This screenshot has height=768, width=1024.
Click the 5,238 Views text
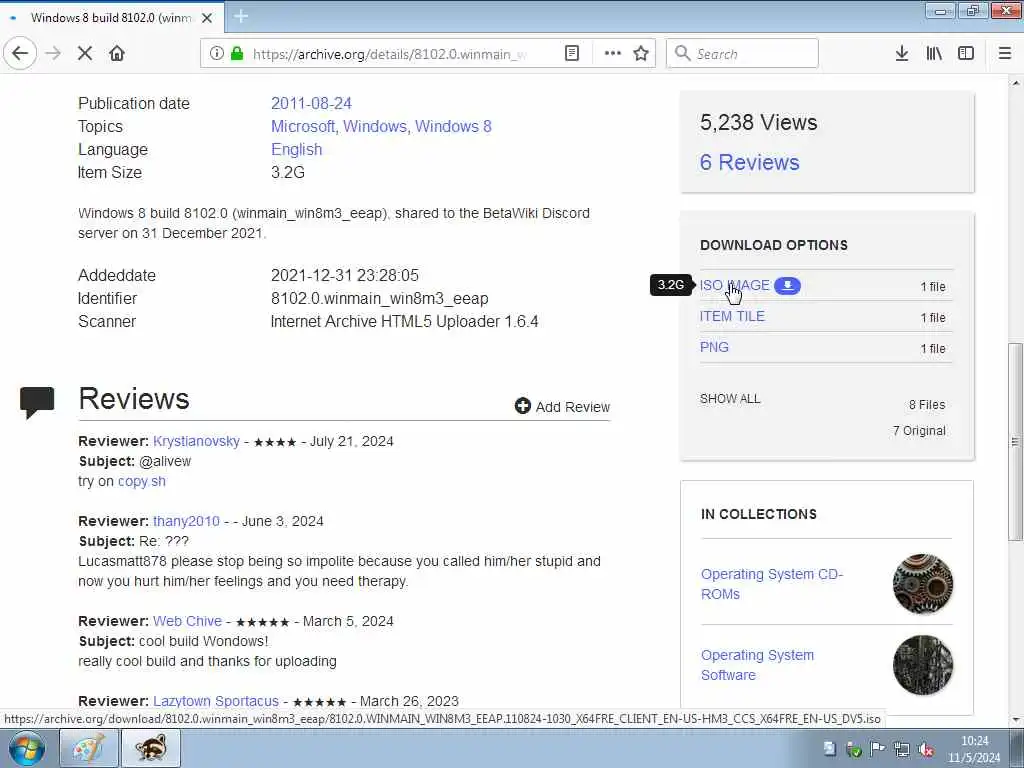coord(758,122)
